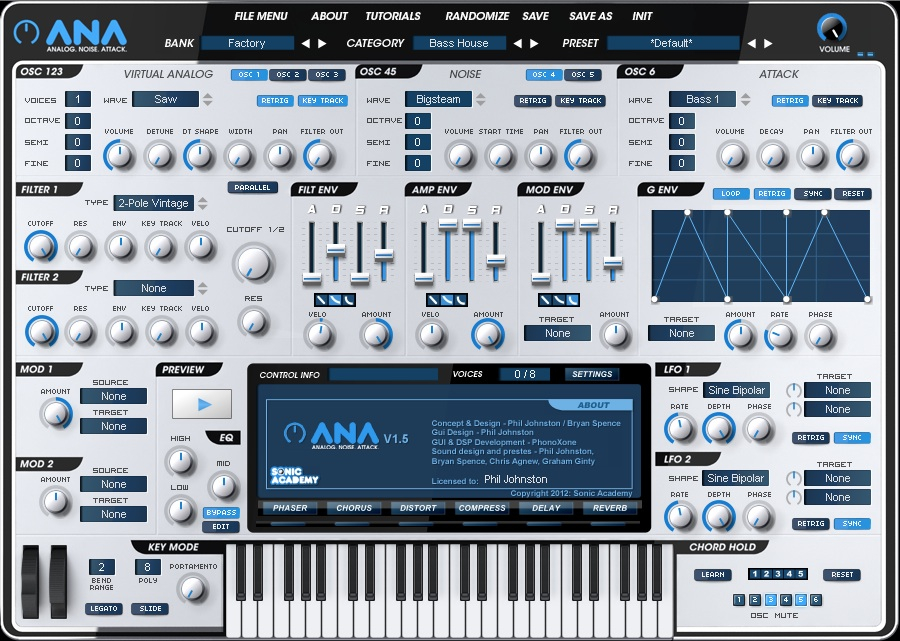Click the Bend Range value field

102,567
